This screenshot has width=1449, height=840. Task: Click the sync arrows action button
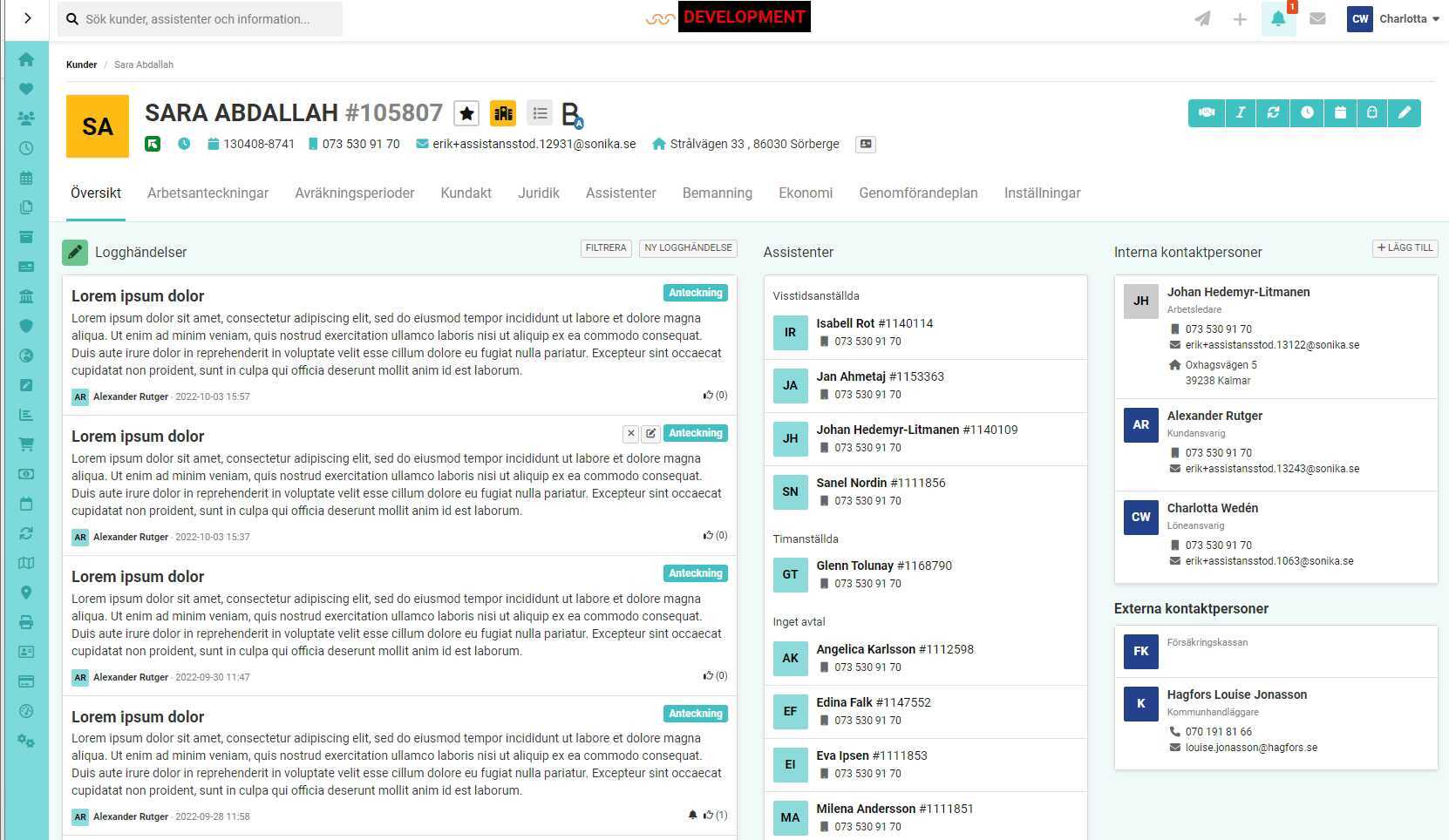pyautogui.click(x=1273, y=113)
